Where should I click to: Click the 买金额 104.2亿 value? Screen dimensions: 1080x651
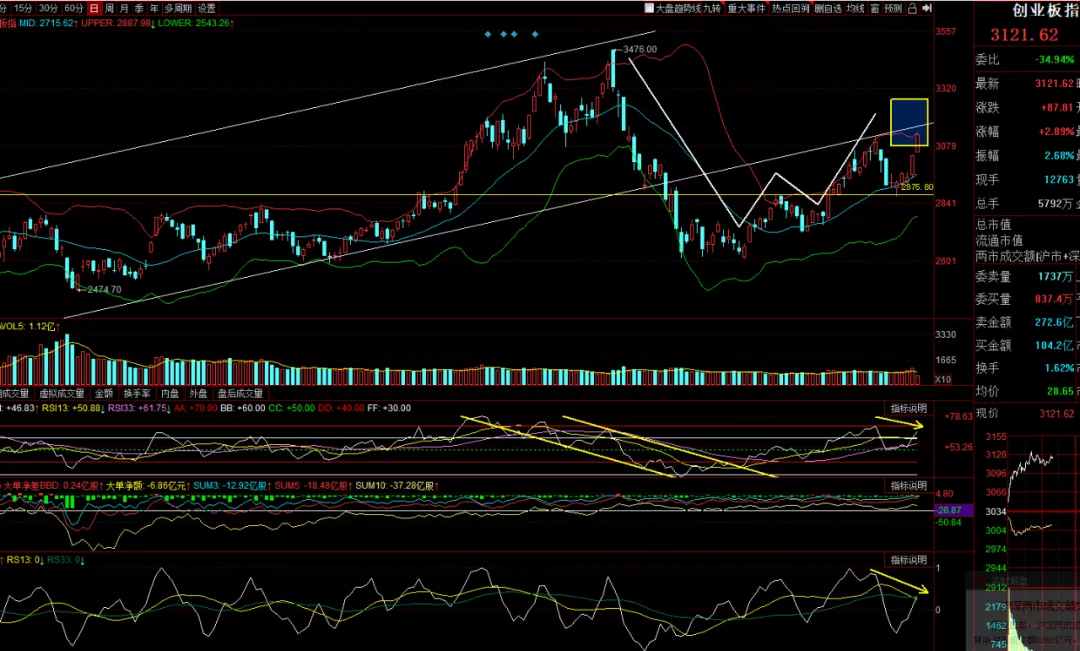1054,346
